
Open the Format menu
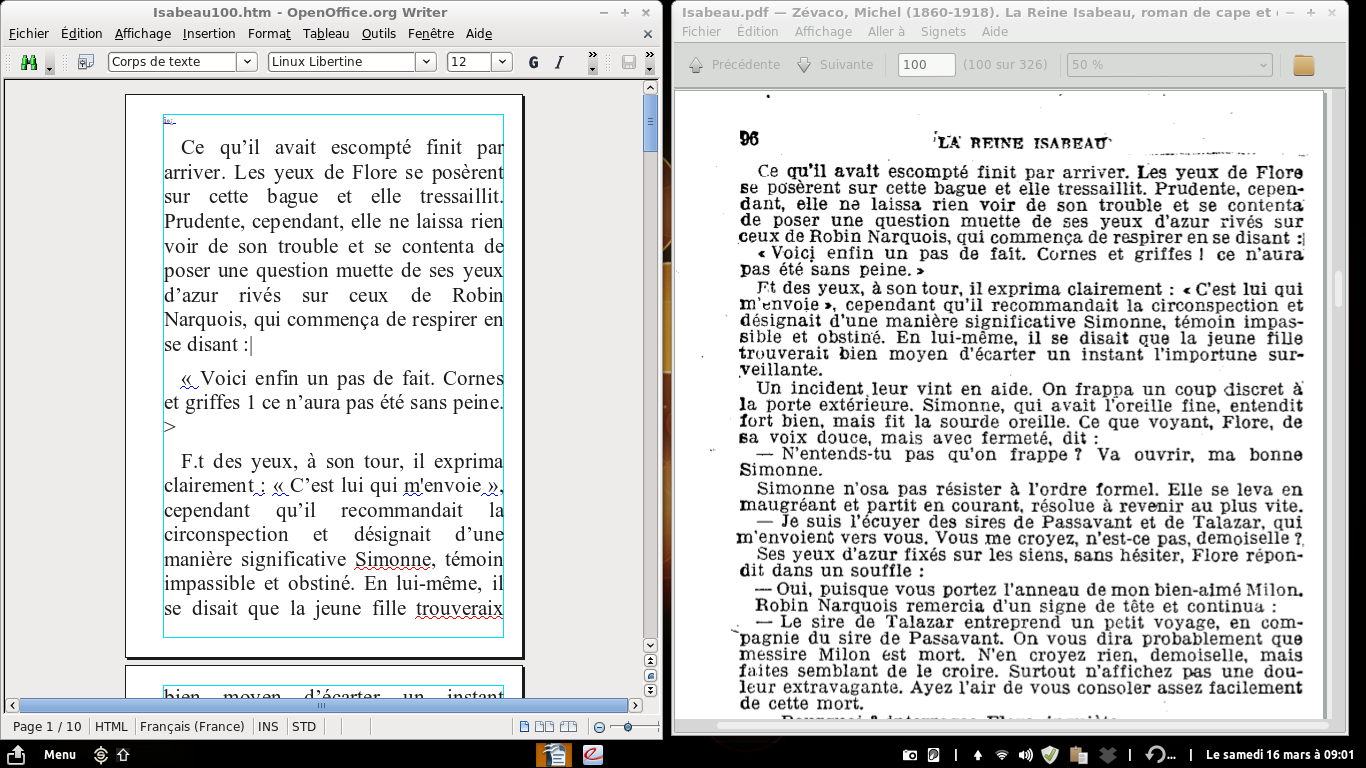[269, 33]
